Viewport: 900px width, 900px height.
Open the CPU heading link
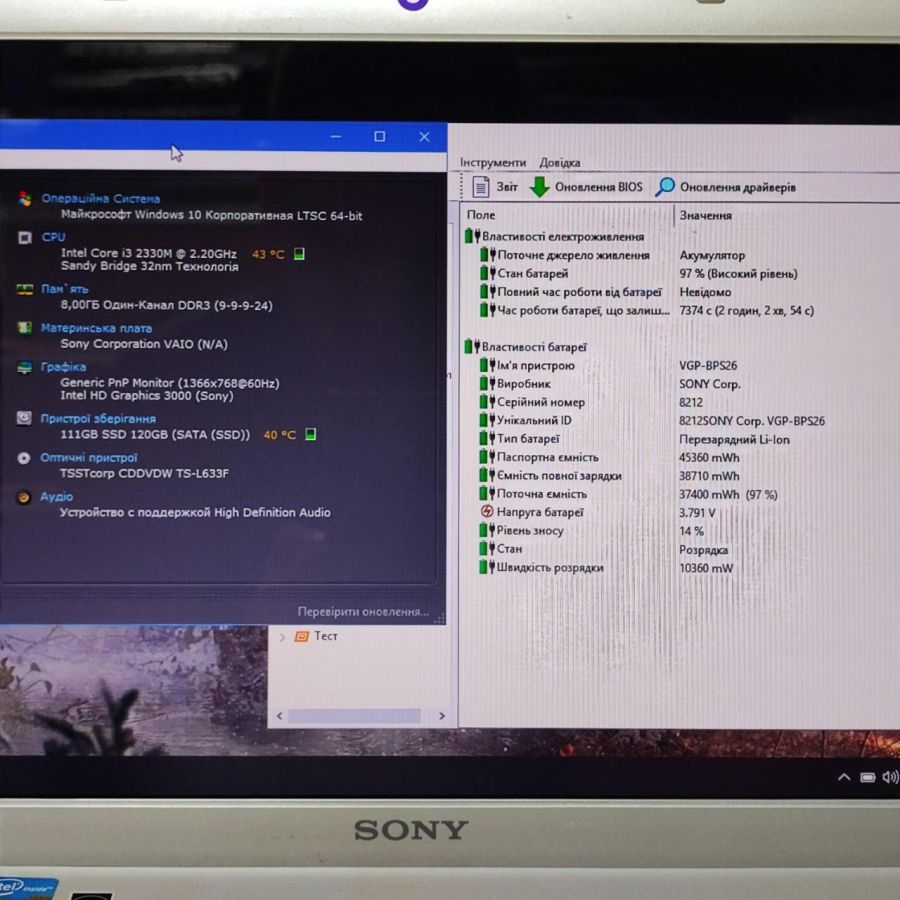tap(53, 237)
